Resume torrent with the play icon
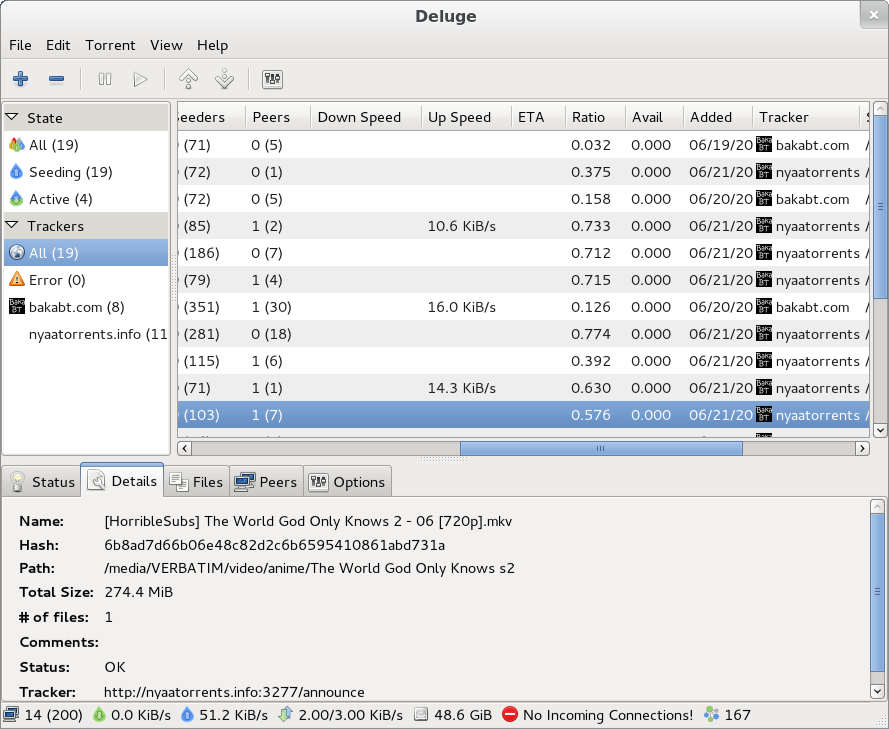Viewport: 889px width, 729px height. tap(140, 79)
